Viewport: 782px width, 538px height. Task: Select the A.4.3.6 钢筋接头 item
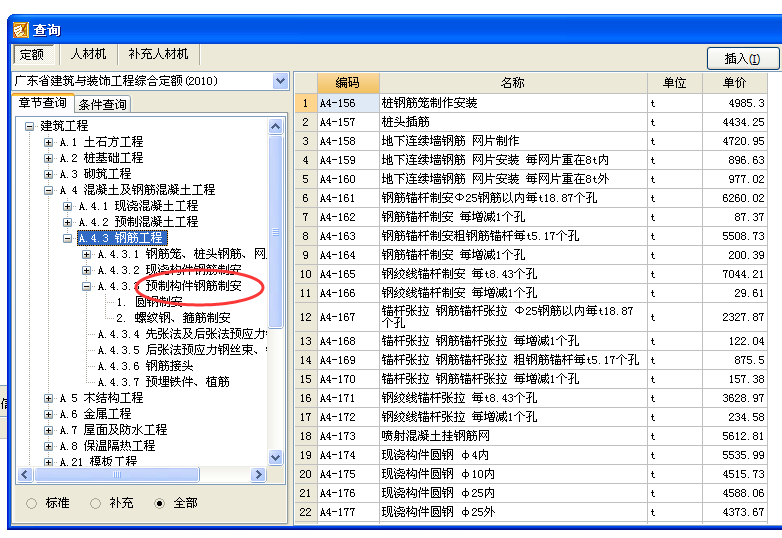tap(145, 366)
